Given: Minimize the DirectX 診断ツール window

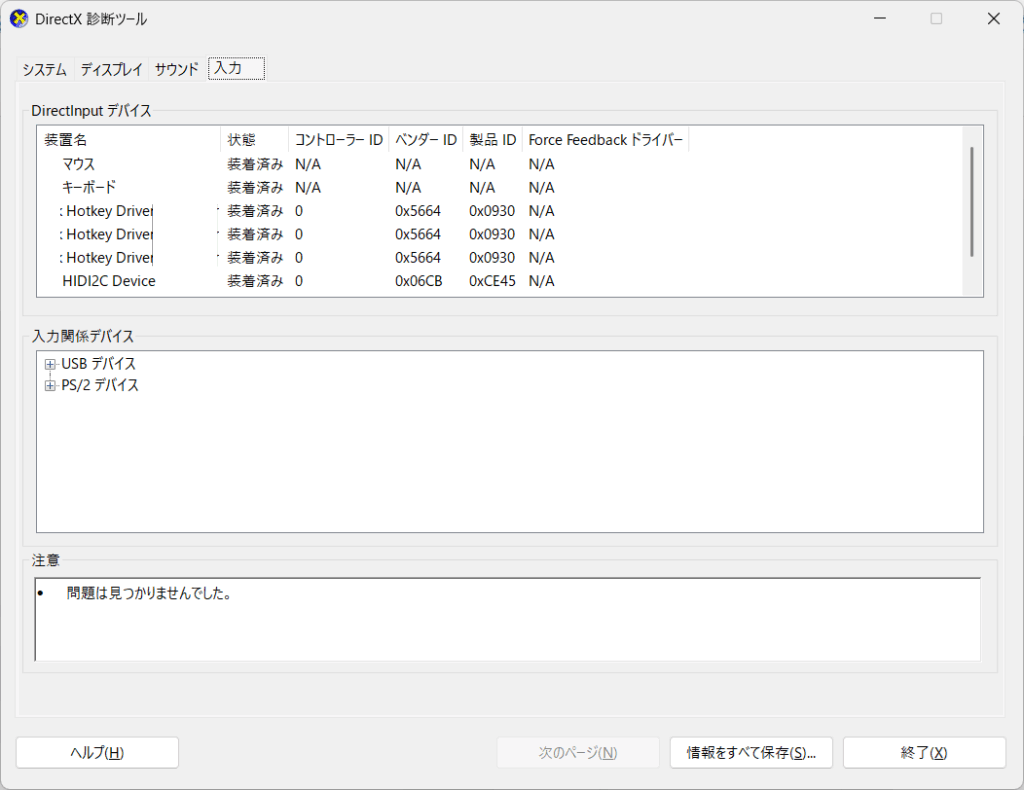Looking at the screenshot, I should [x=880, y=19].
